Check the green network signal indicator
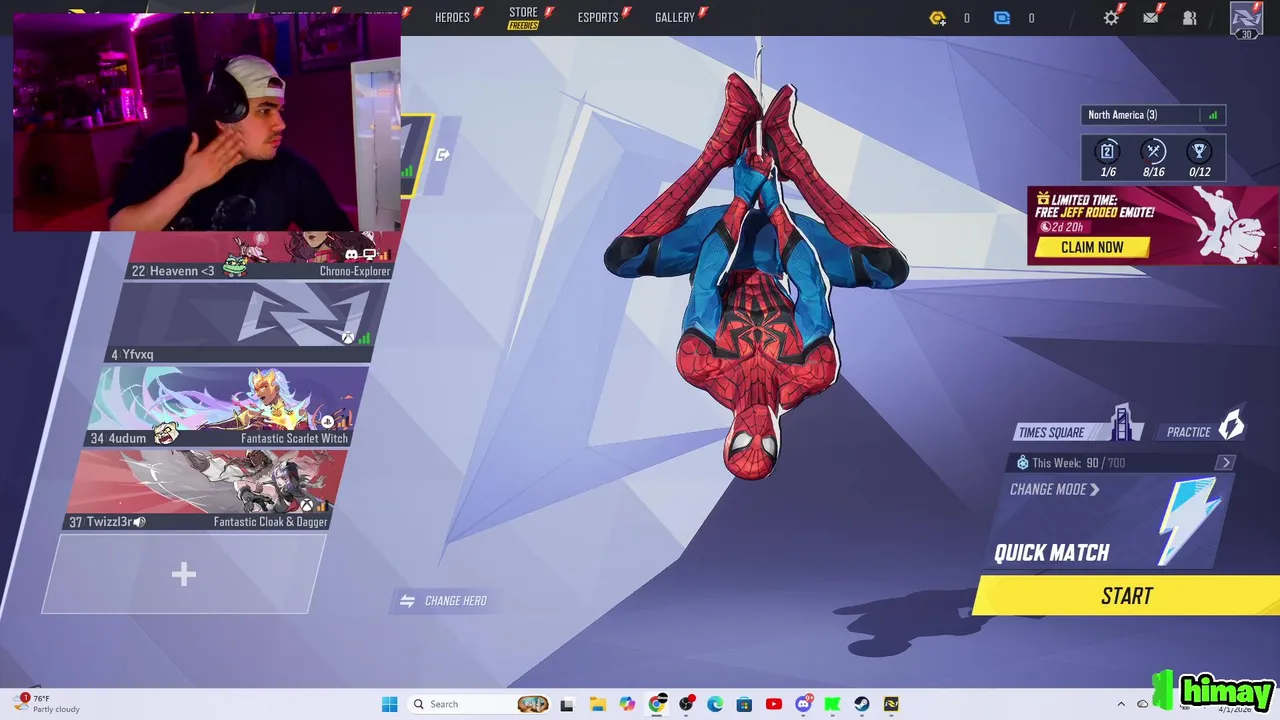This screenshot has height=720, width=1280. [x=1213, y=115]
